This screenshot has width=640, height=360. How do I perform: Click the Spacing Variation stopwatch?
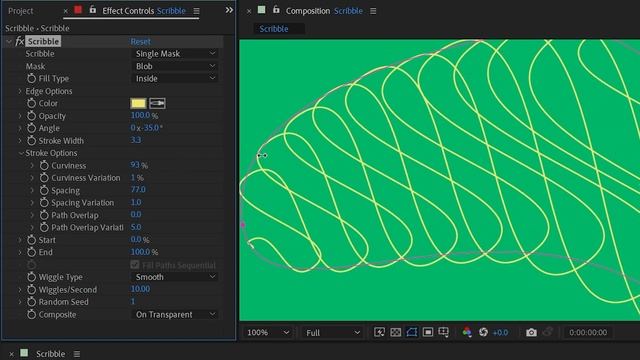(x=44, y=202)
